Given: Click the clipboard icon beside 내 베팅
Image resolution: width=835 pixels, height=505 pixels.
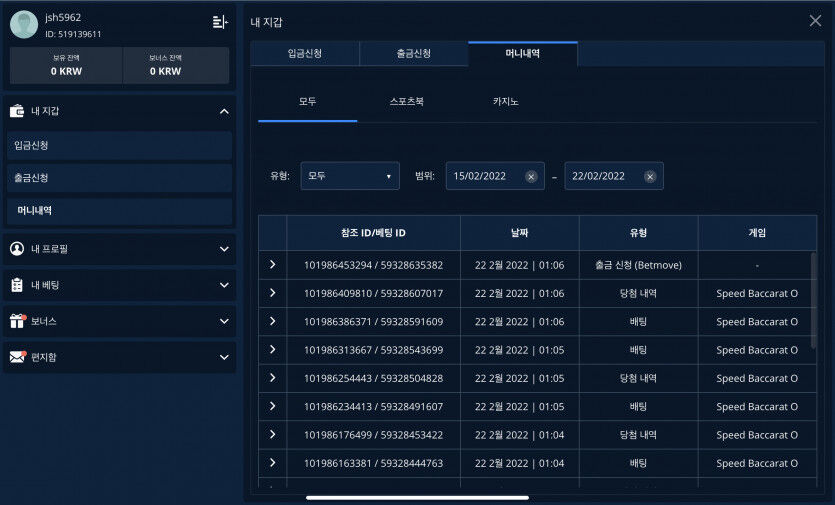Looking at the screenshot, I should click(x=17, y=285).
